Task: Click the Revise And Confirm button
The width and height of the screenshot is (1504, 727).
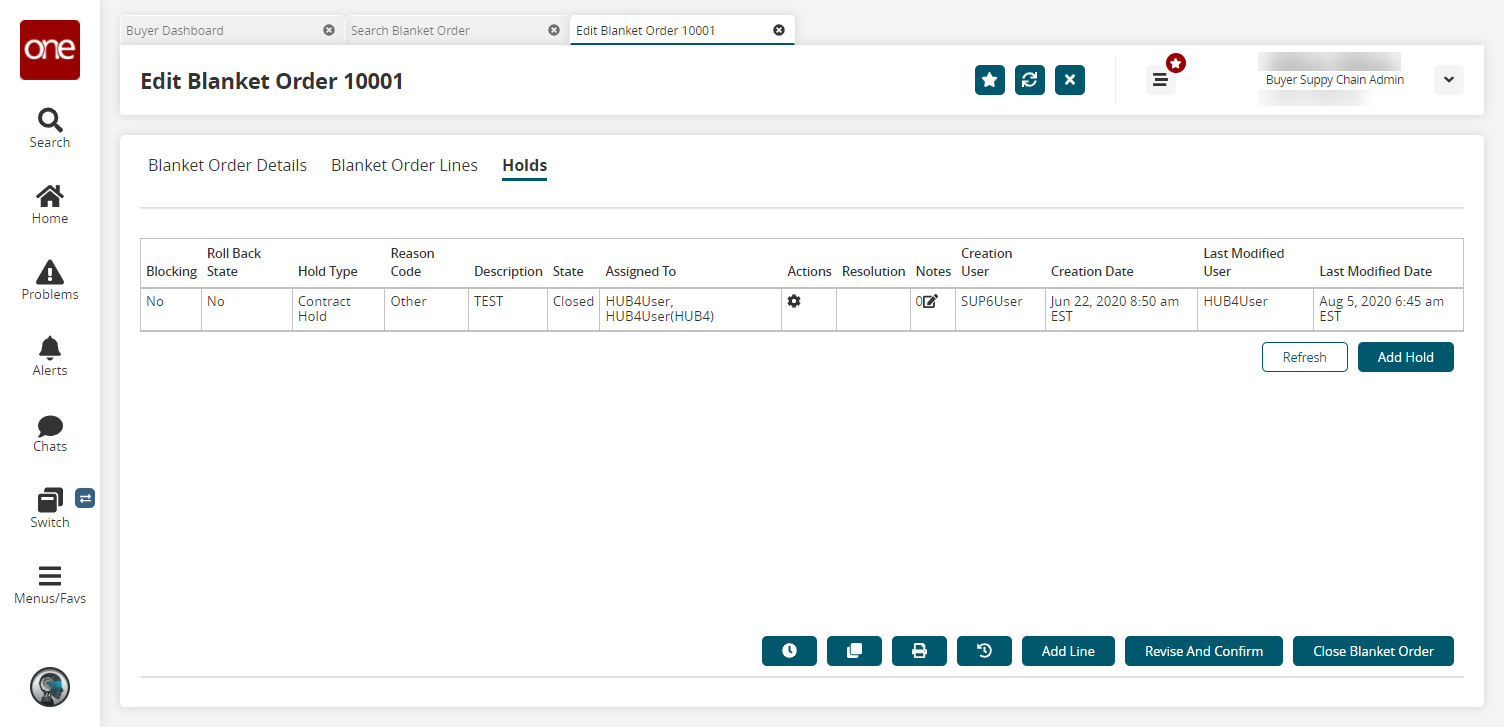Action: [1203, 651]
